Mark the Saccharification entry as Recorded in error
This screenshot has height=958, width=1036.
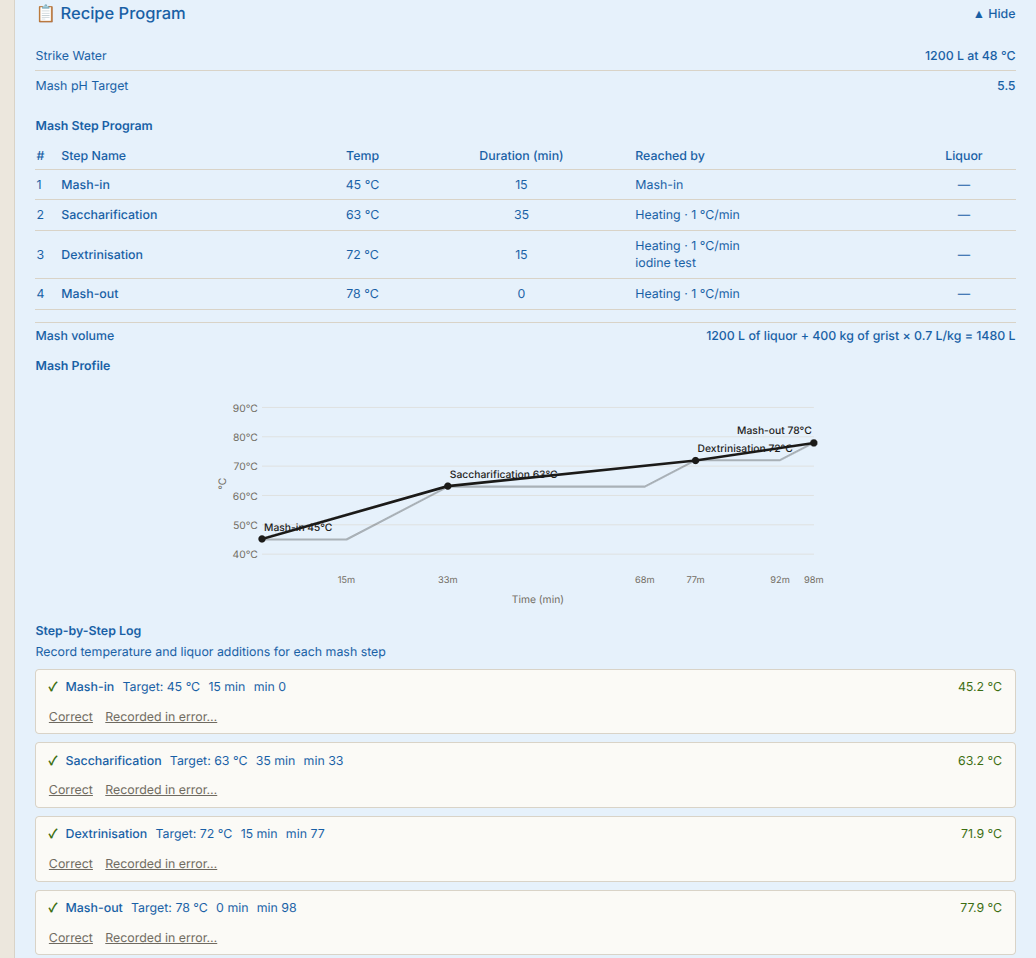click(161, 790)
